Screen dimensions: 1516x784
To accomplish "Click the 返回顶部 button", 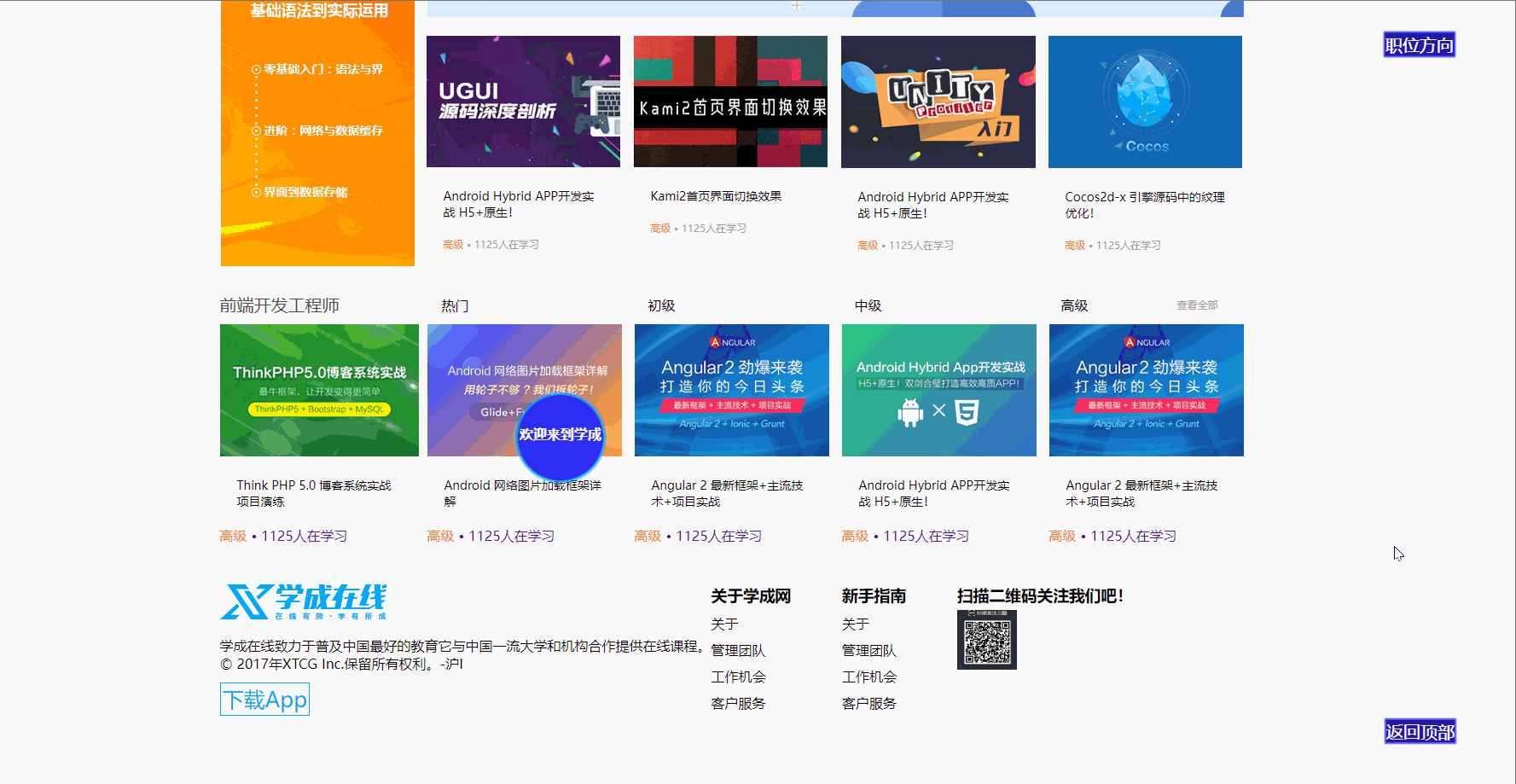I will [x=1420, y=732].
